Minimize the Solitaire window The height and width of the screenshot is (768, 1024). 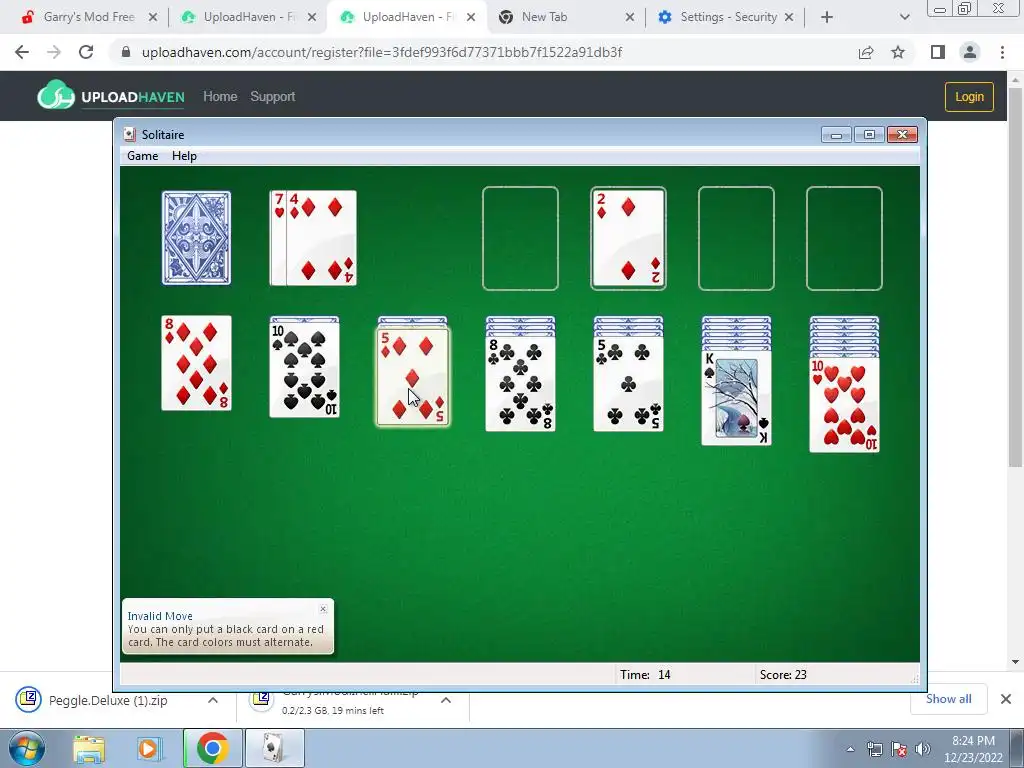point(836,135)
